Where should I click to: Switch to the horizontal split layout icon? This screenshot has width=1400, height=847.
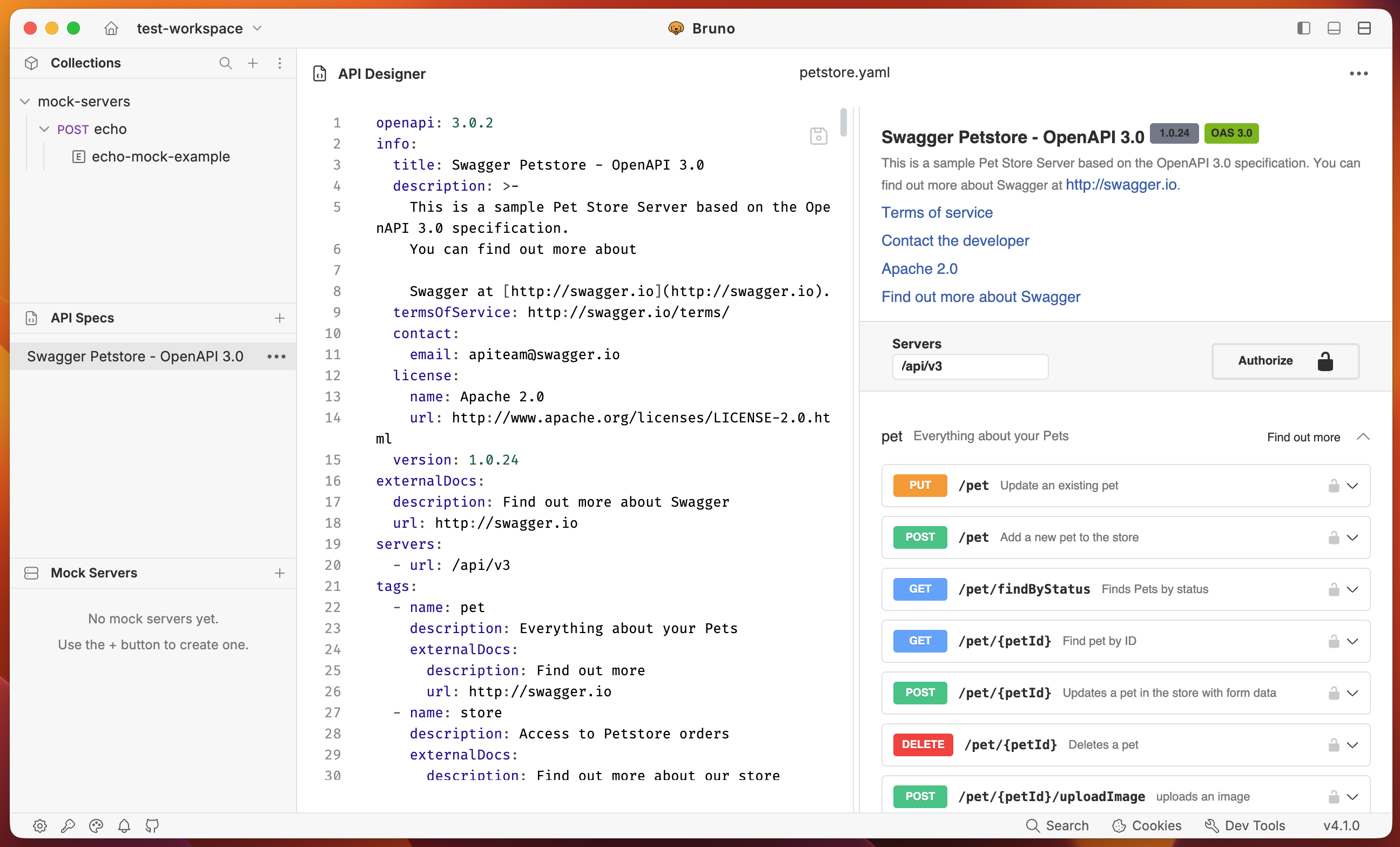click(x=1364, y=29)
